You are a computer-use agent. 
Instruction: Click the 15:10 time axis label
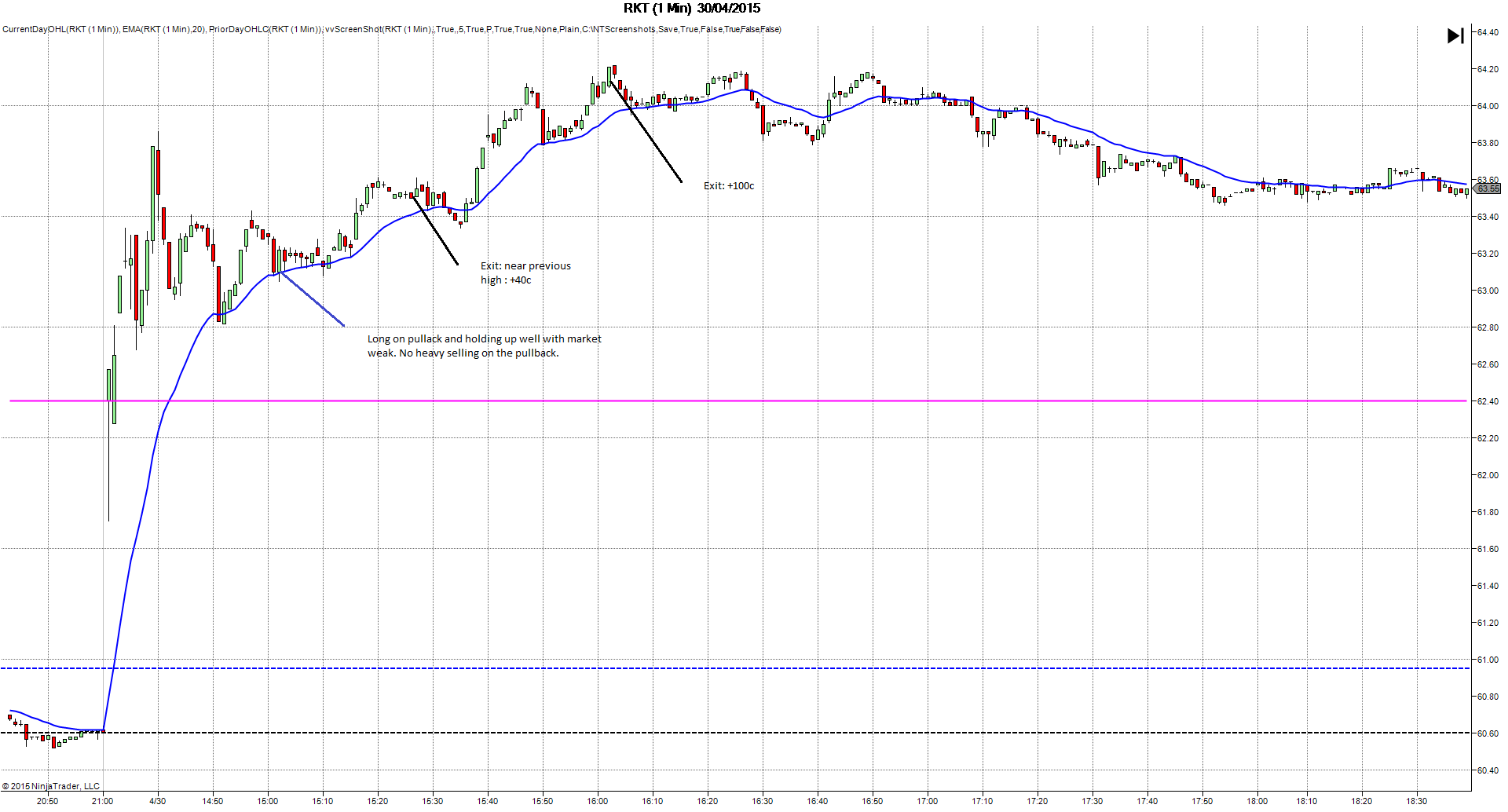click(322, 801)
